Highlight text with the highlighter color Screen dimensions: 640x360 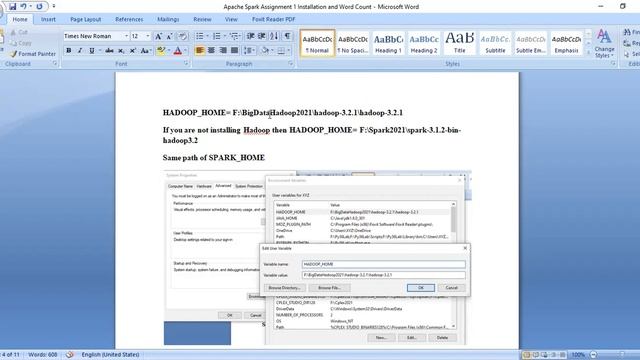[161, 51]
